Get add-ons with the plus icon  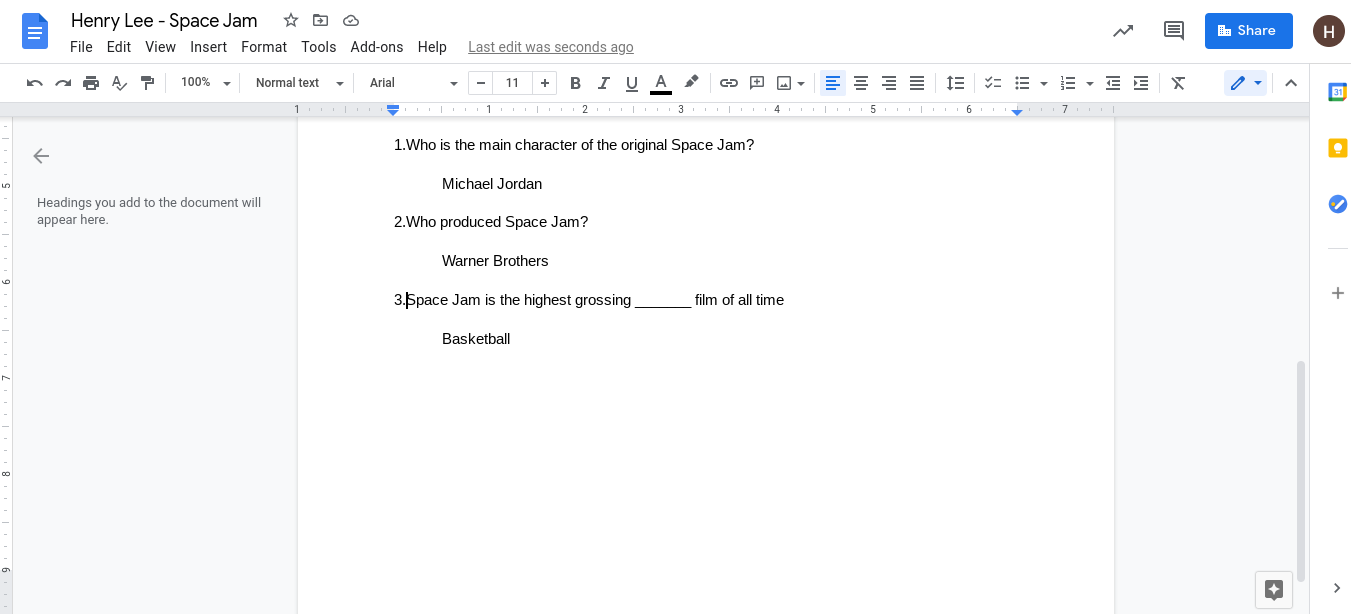(x=1337, y=293)
